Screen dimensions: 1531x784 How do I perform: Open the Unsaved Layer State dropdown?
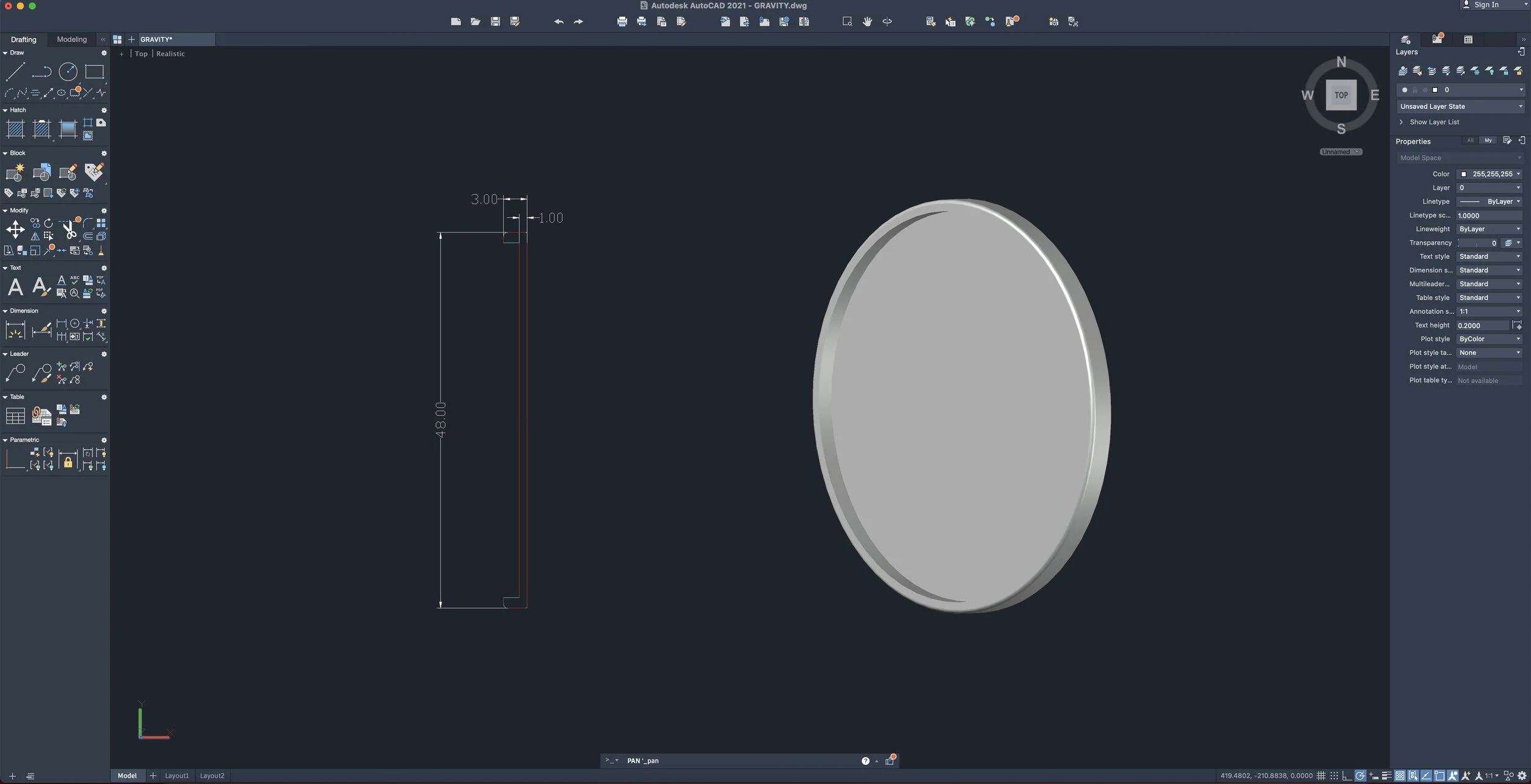coord(1460,106)
